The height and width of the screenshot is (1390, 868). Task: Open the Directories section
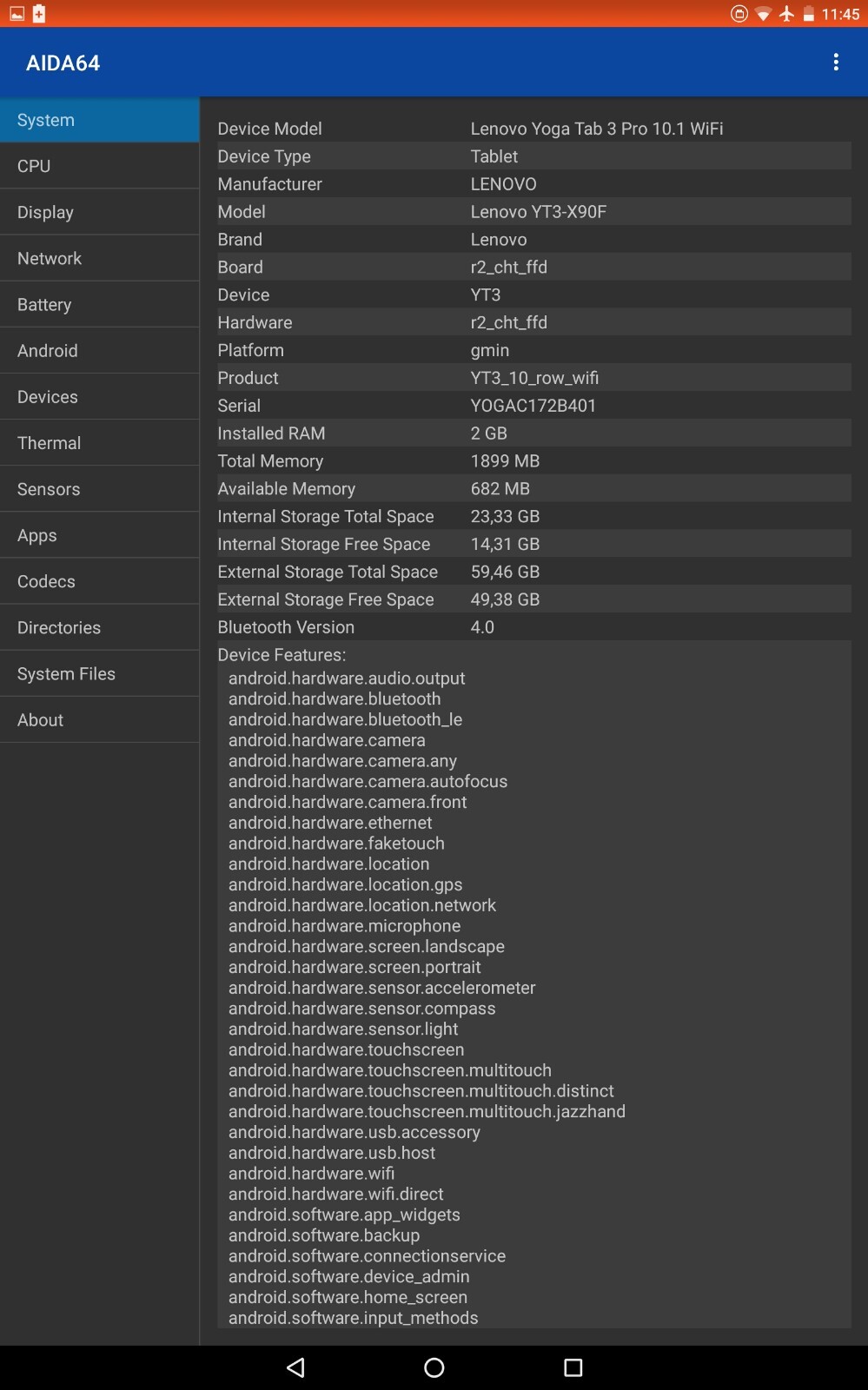100,626
